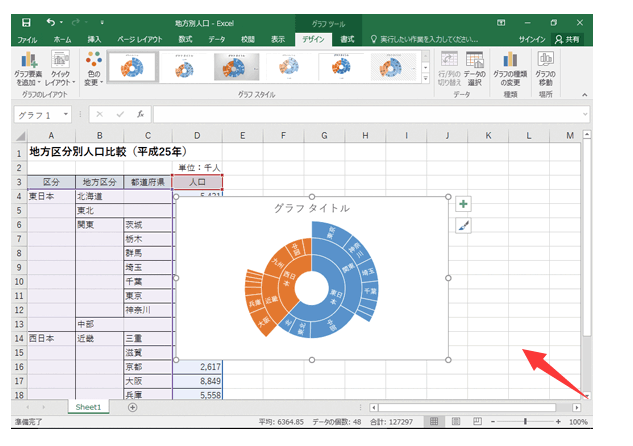
Task: Select column D header
Action: click(197, 136)
